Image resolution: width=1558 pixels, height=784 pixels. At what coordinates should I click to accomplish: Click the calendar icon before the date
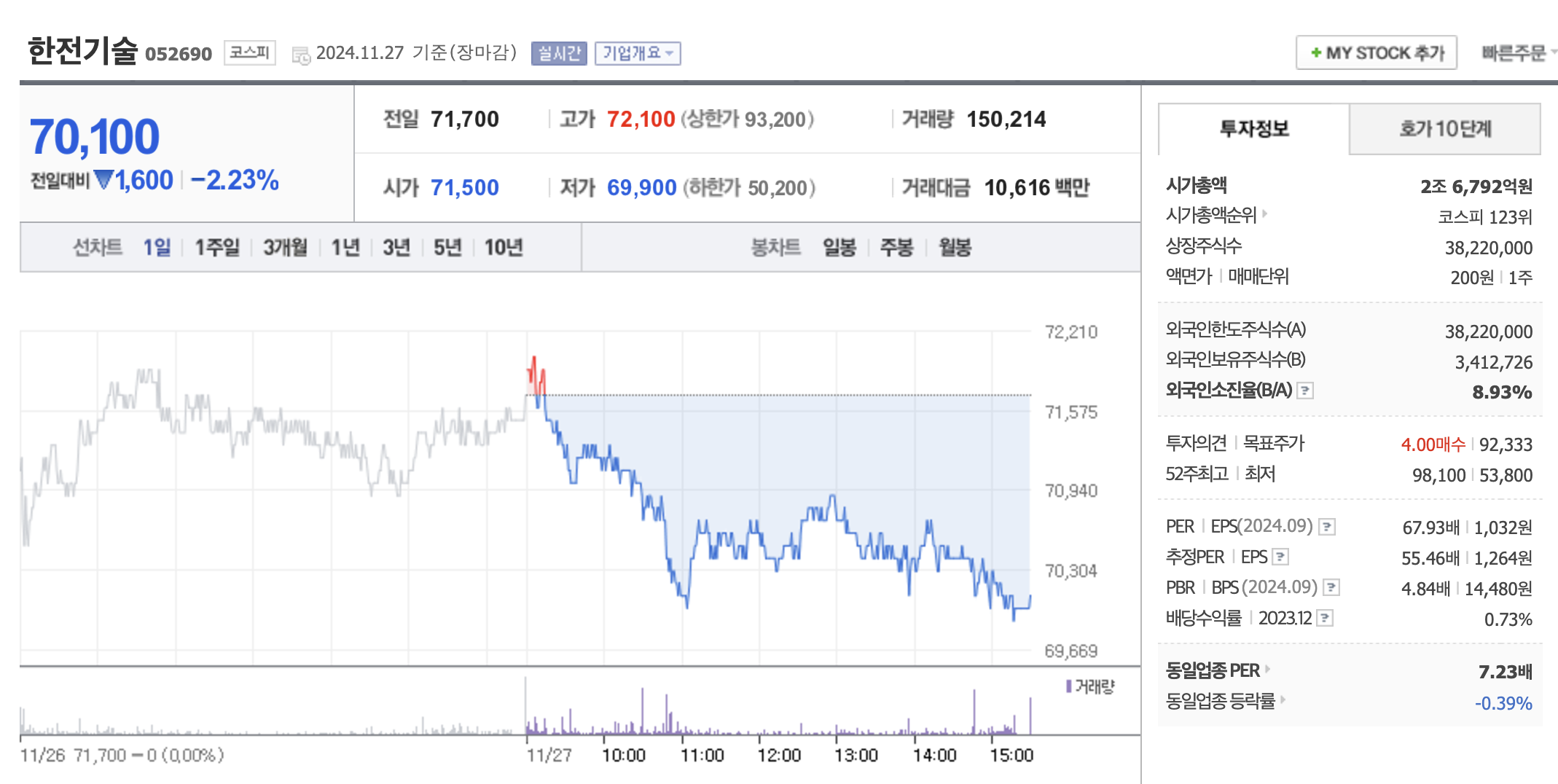pos(301,55)
